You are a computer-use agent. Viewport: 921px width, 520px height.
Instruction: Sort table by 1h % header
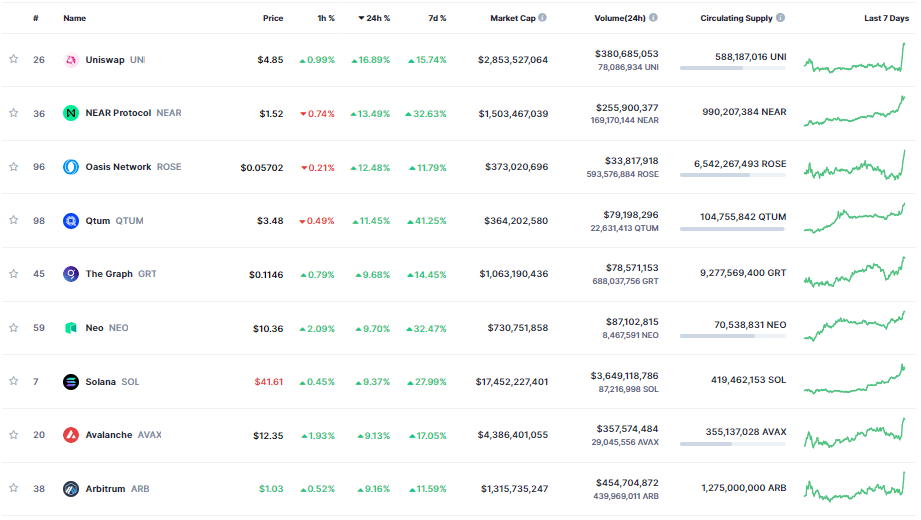pyautogui.click(x=326, y=18)
